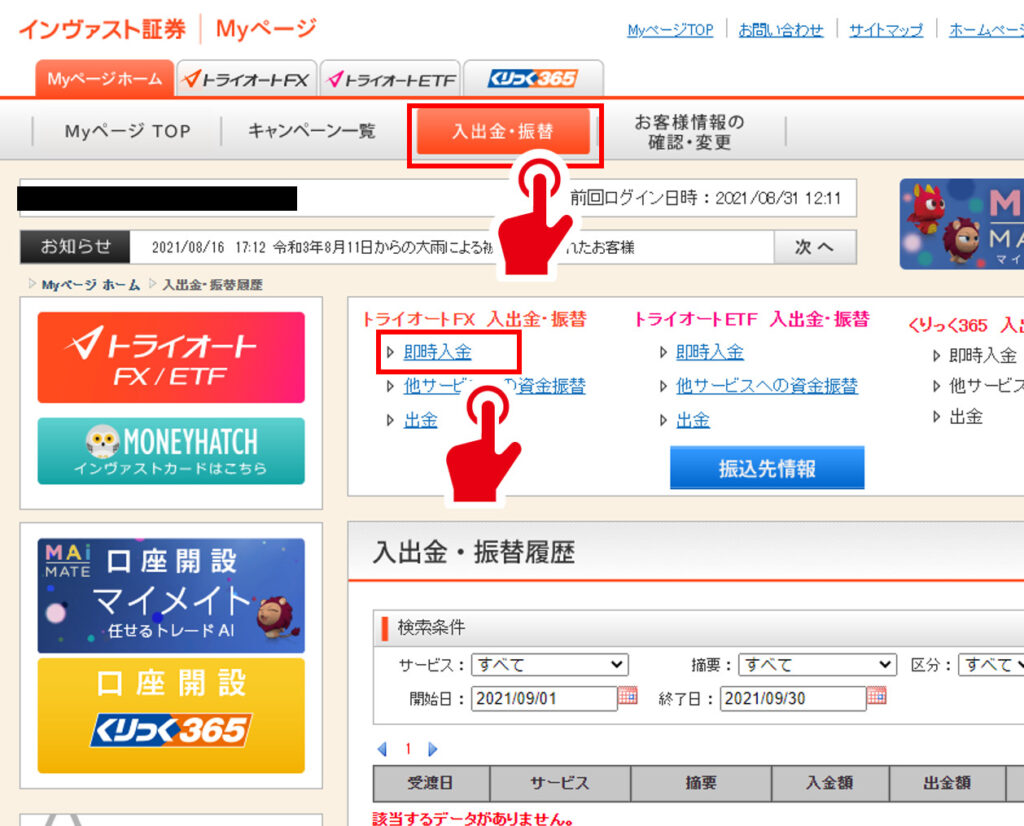Click 次へ button in お知らせ bar
The image size is (1024, 826).
coord(814,247)
